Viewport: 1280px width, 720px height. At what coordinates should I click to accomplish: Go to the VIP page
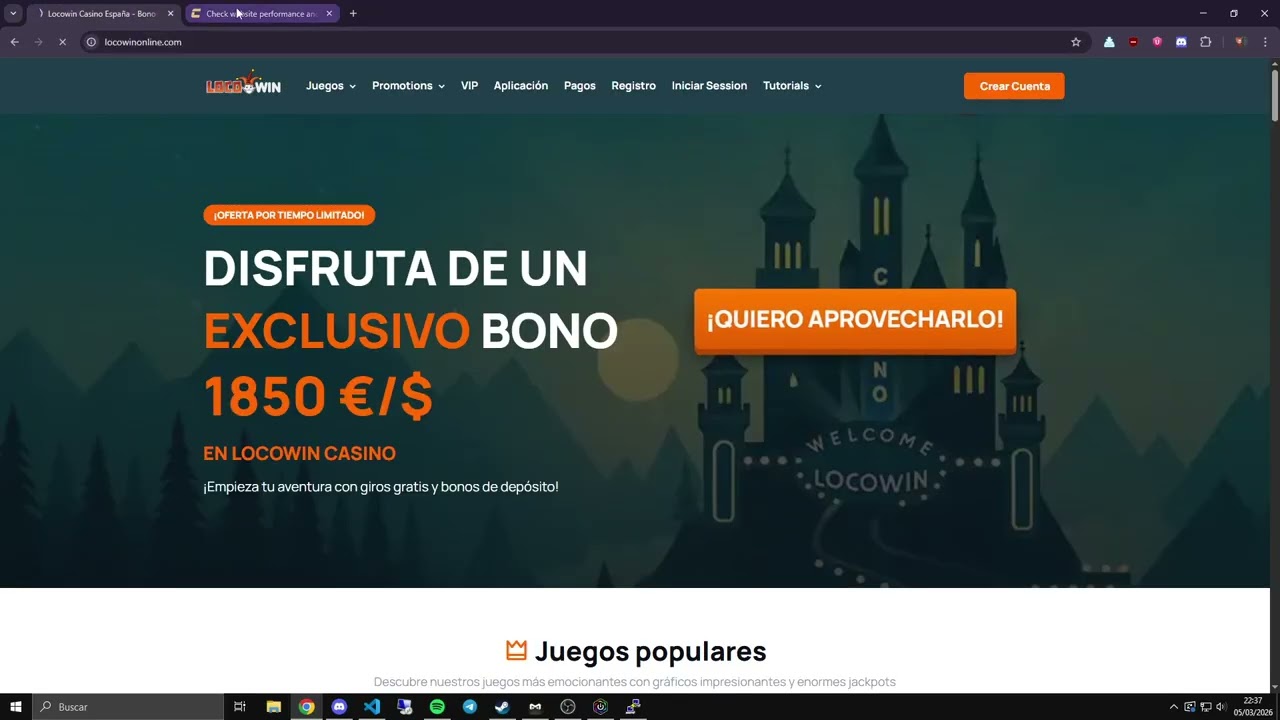(469, 86)
